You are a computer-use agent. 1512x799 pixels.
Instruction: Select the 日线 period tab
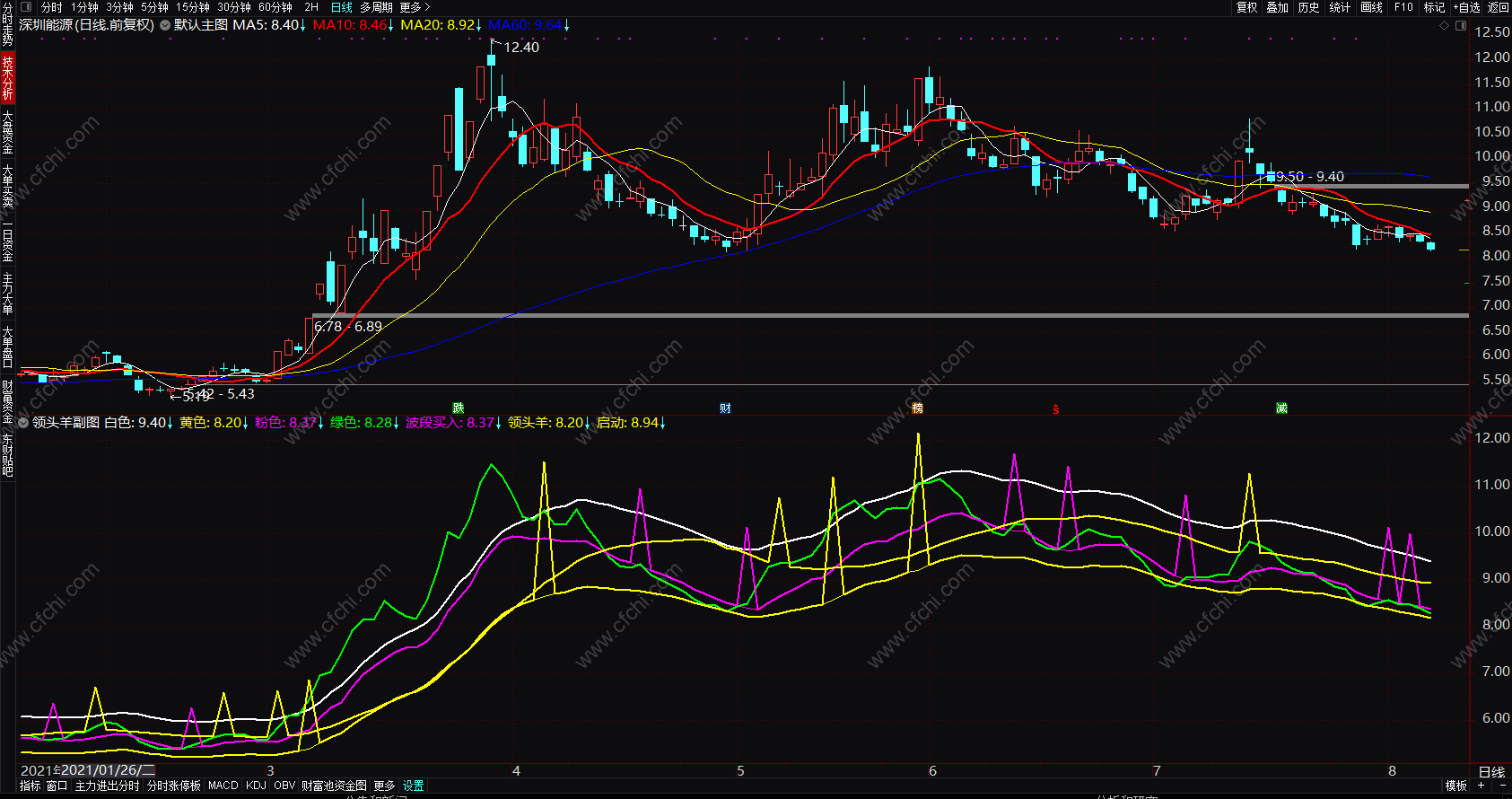click(342, 7)
